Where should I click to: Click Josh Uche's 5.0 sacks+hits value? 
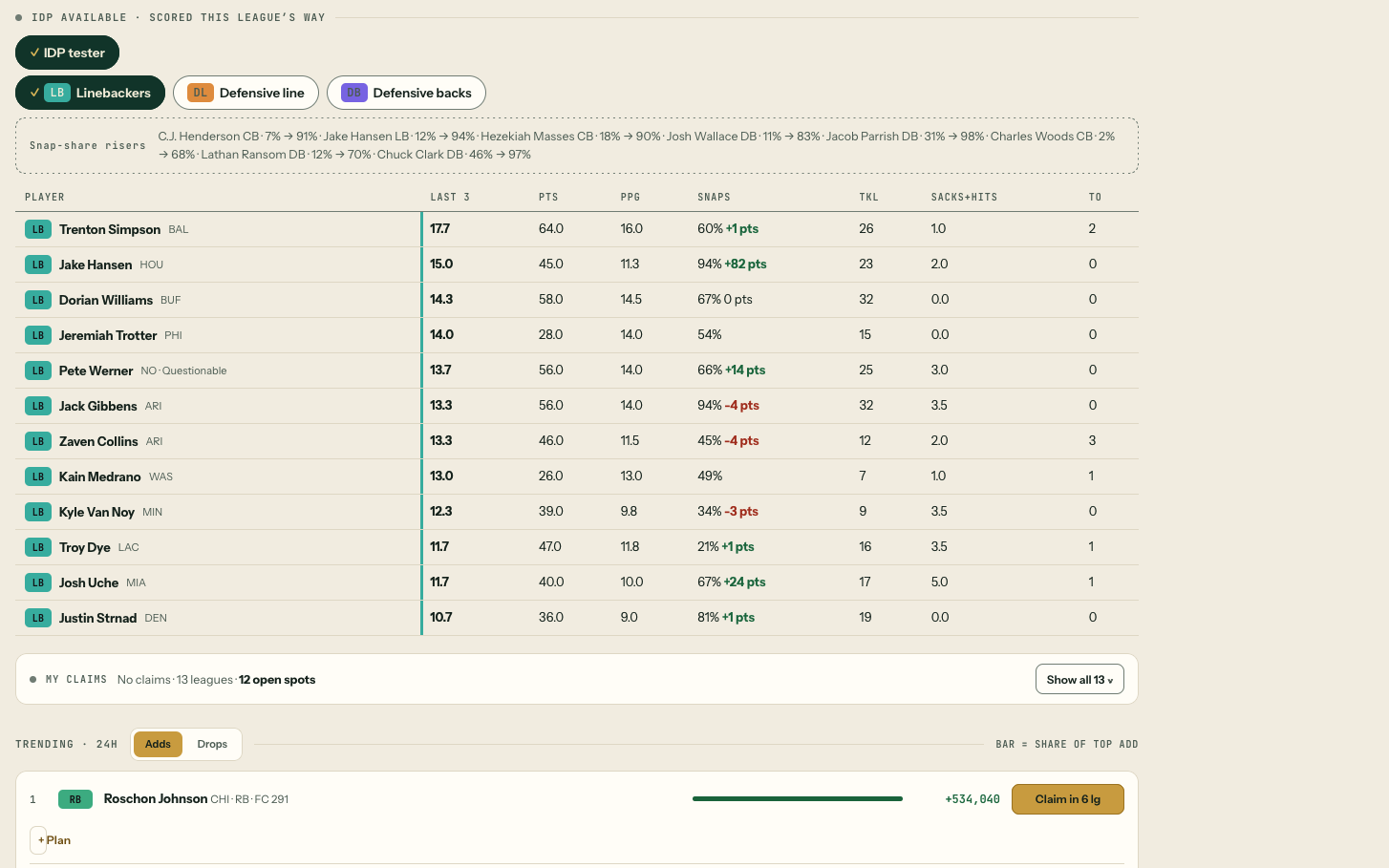(940, 582)
